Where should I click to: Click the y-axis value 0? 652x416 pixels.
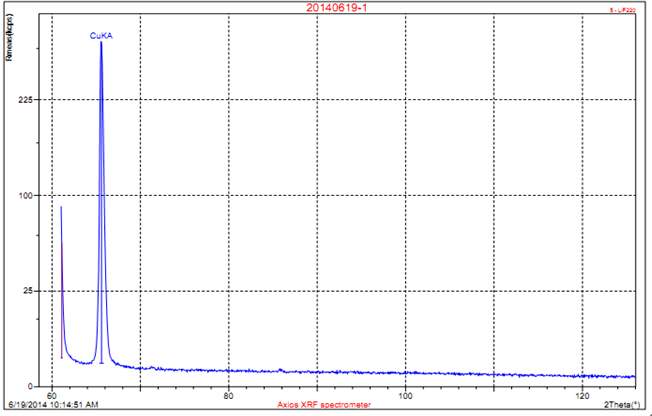pyautogui.click(x=30, y=386)
